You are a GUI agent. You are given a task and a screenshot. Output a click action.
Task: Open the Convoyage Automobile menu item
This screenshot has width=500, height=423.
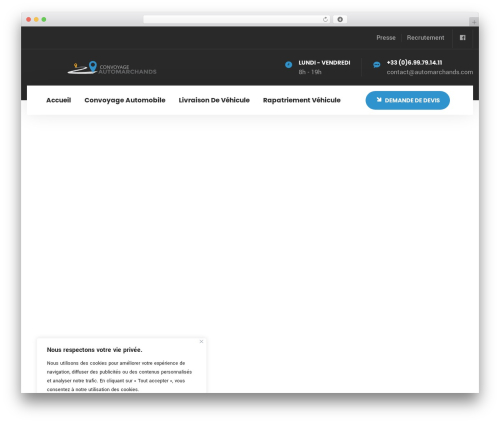tap(125, 100)
